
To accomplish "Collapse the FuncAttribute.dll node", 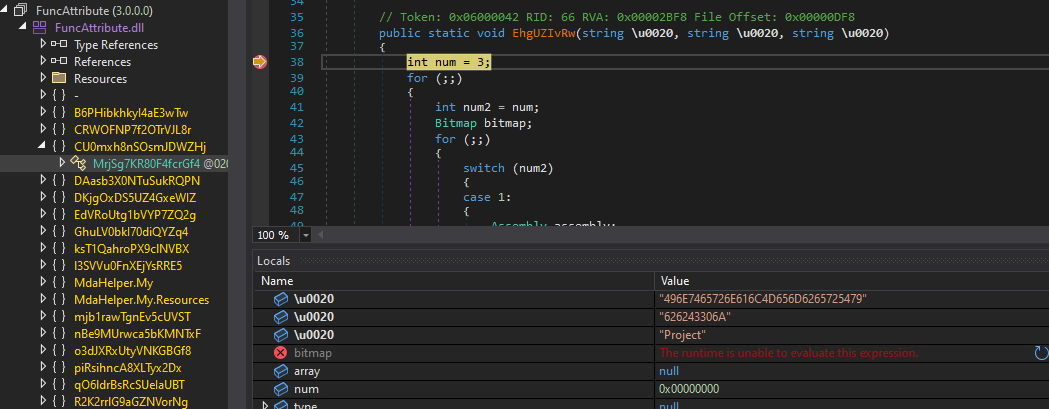I will 24,28.
